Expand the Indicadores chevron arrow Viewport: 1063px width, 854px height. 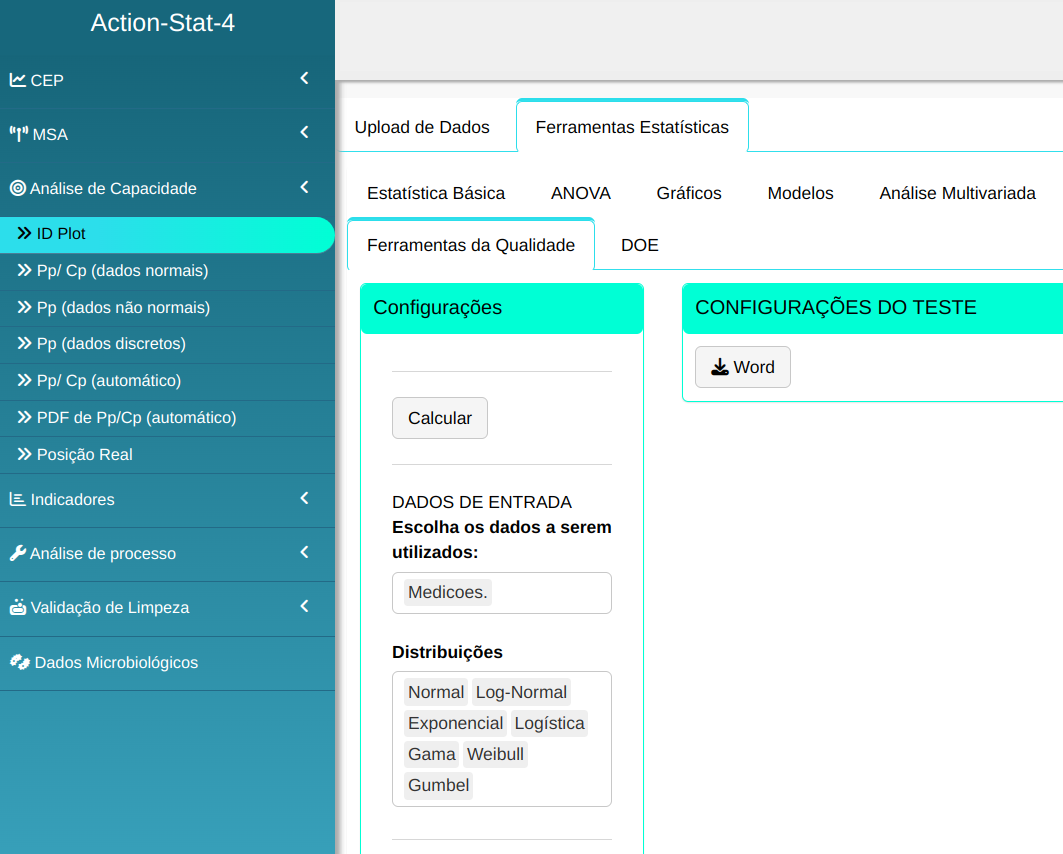pos(304,498)
